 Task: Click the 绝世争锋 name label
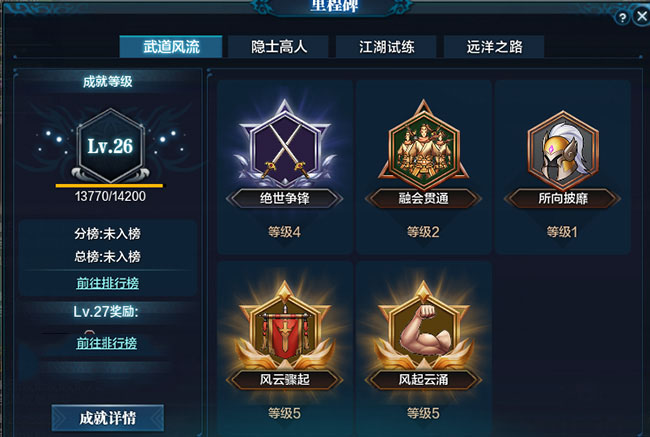point(285,198)
